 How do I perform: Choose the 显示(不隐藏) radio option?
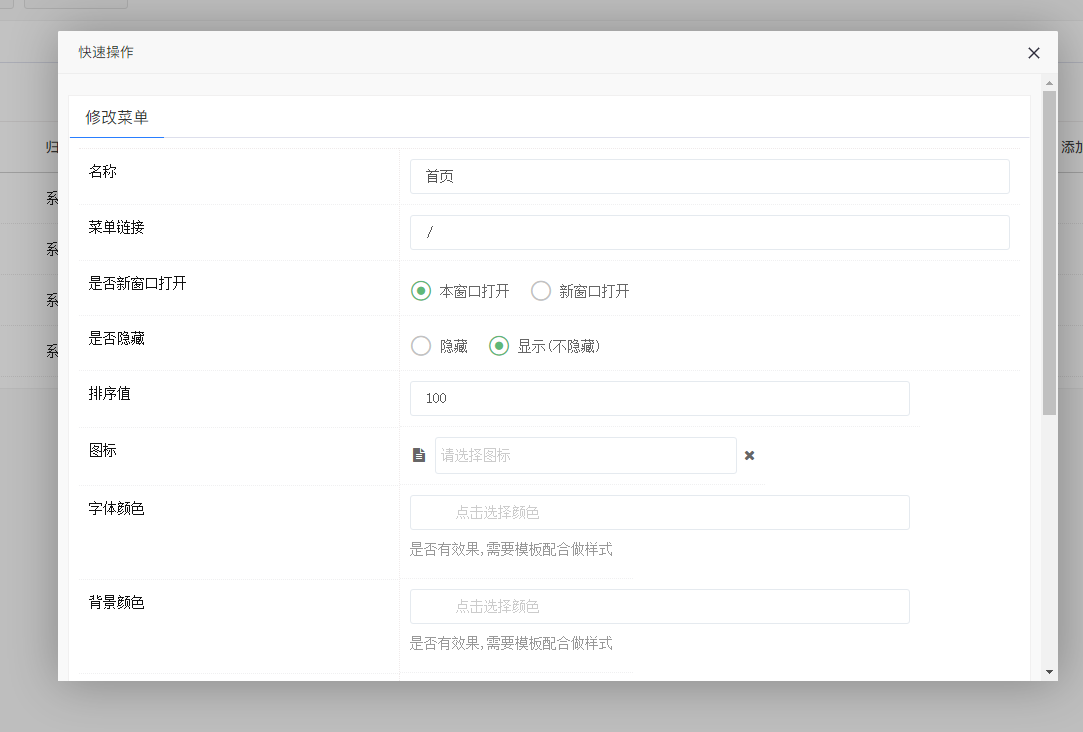[x=499, y=346]
